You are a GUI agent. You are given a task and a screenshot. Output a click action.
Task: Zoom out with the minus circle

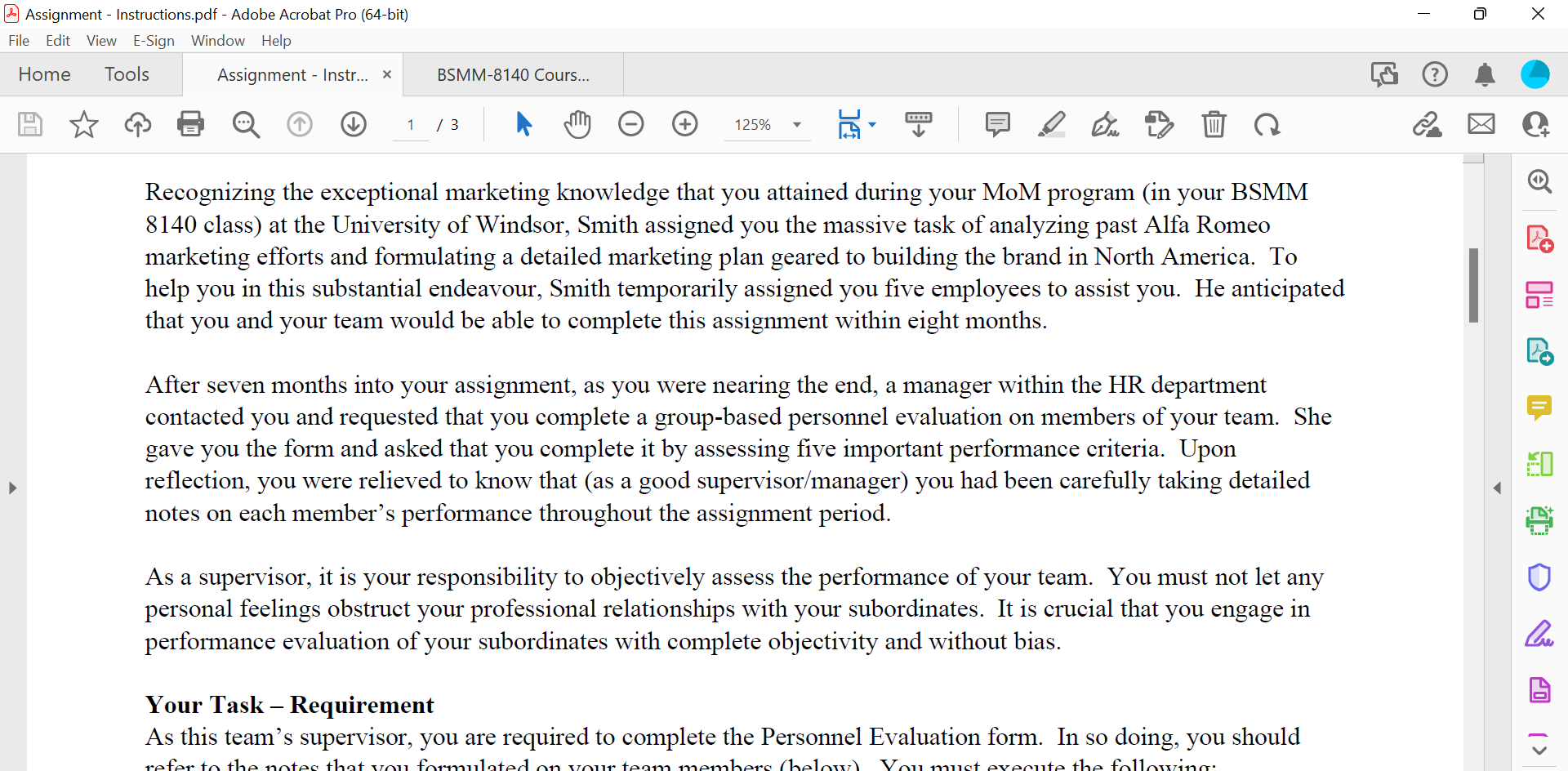pyautogui.click(x=631, y=124)
